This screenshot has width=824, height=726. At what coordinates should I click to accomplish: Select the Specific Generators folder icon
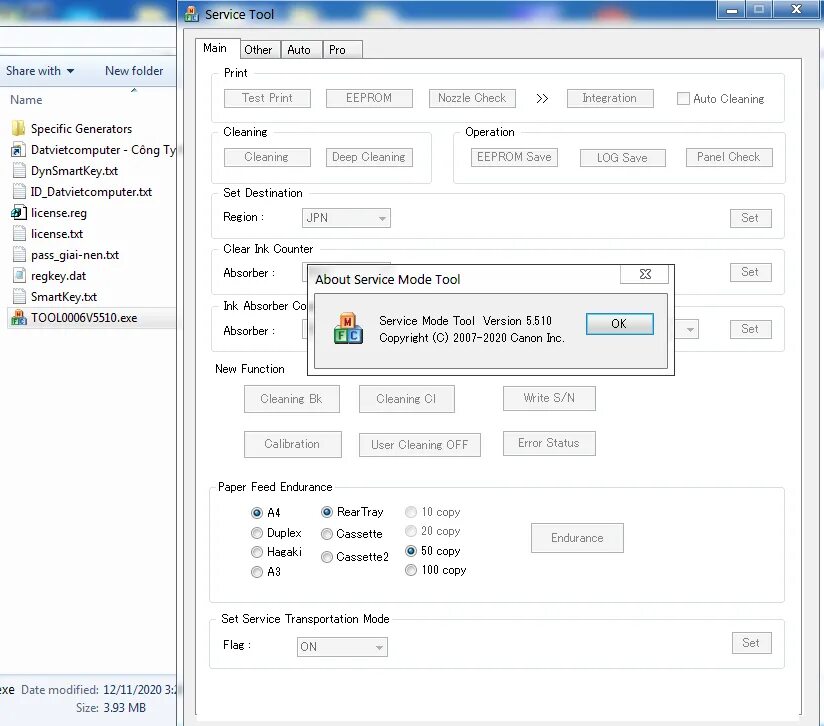pyautogui.click(x=18, y=128)
